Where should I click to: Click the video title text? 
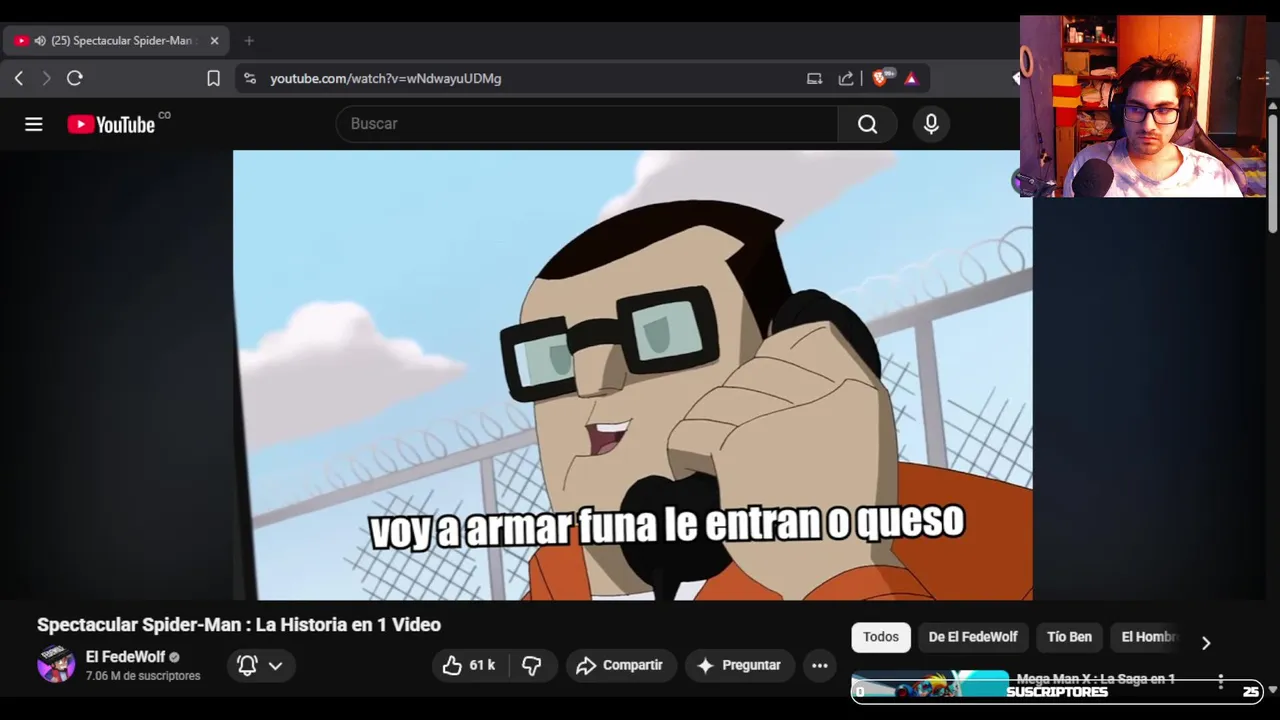pos(239,625)
